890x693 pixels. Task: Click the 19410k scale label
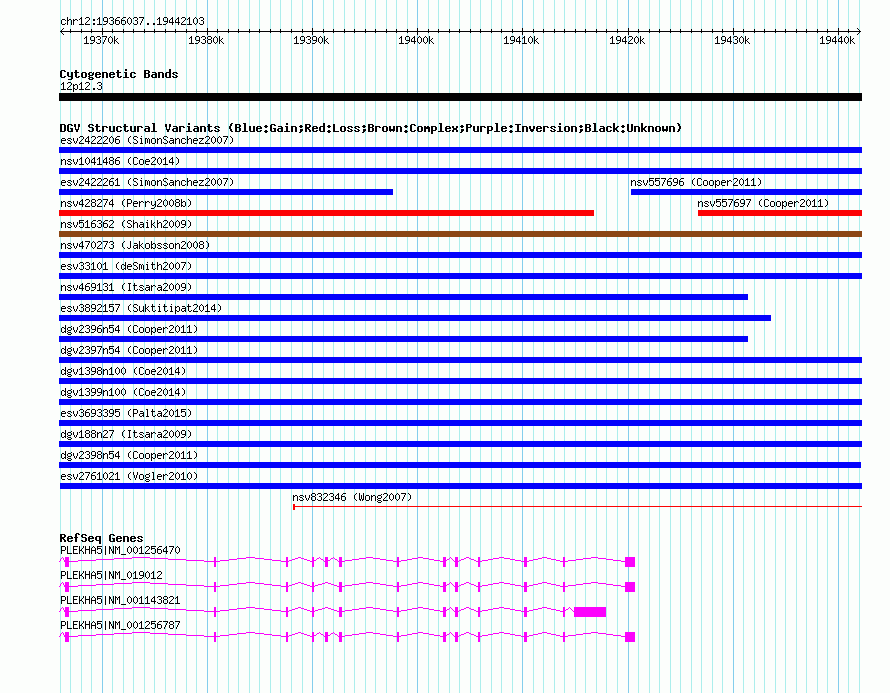tap(521, 40)
